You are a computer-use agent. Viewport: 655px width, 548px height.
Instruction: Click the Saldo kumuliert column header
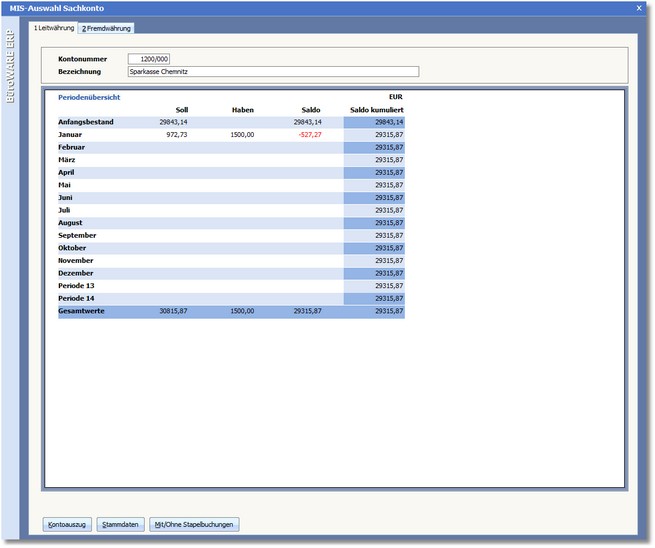tap(376, 109)
